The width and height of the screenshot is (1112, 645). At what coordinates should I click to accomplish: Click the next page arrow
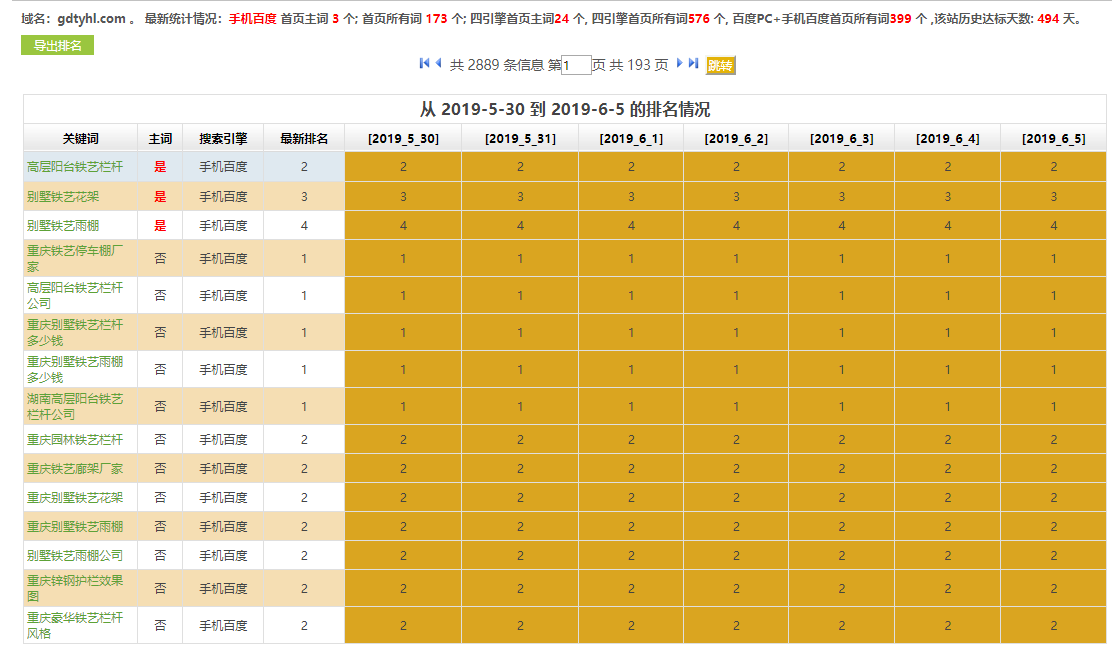680,64
